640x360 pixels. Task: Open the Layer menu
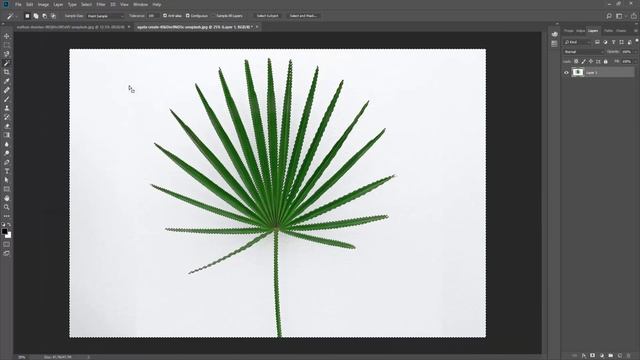point(58,4)
